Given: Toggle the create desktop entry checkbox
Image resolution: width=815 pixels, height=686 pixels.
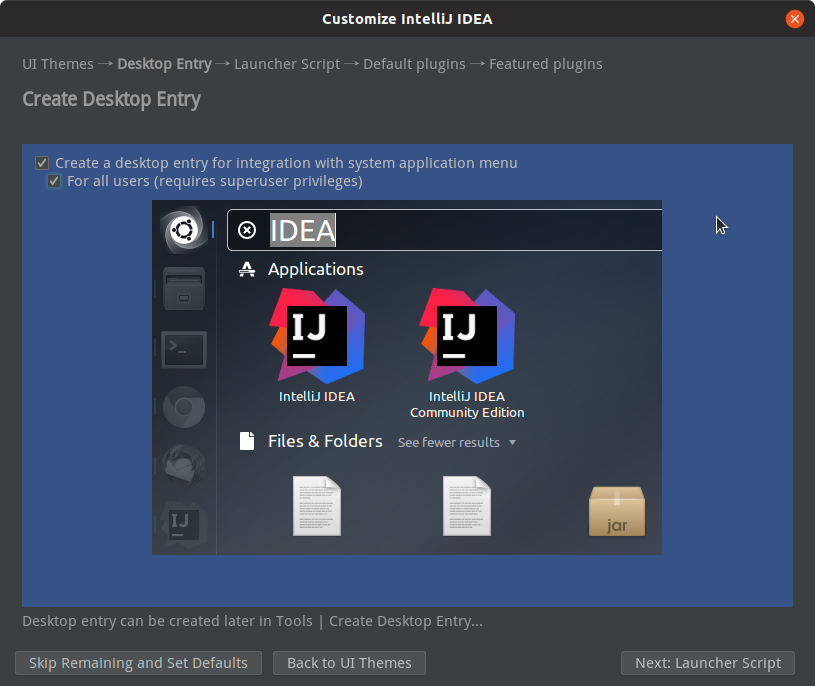Looking at the screenshot, I should 42,163.
